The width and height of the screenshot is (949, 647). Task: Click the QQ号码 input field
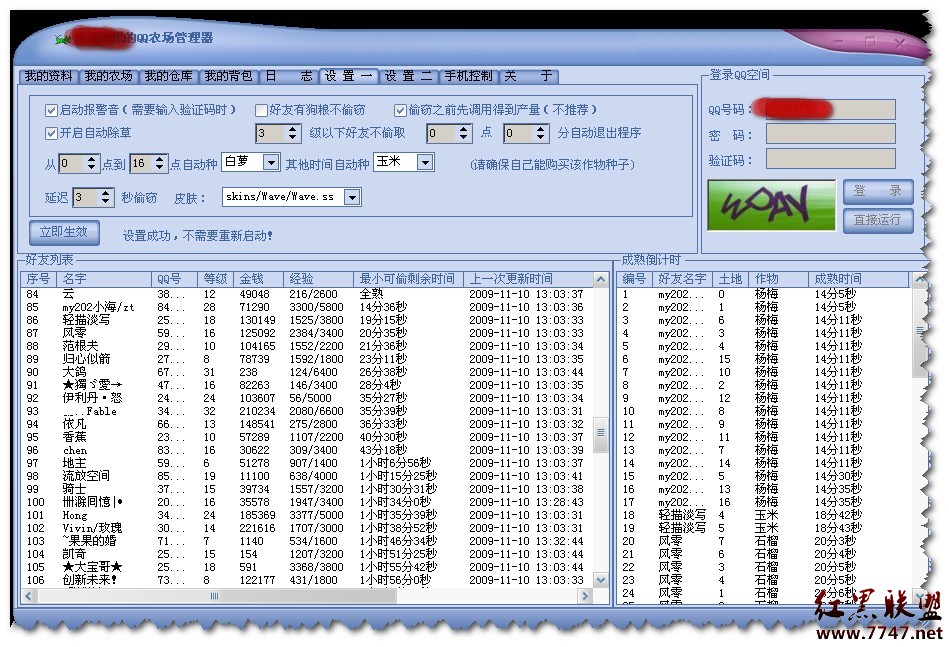pyautogui.click(x=830, y=110)
